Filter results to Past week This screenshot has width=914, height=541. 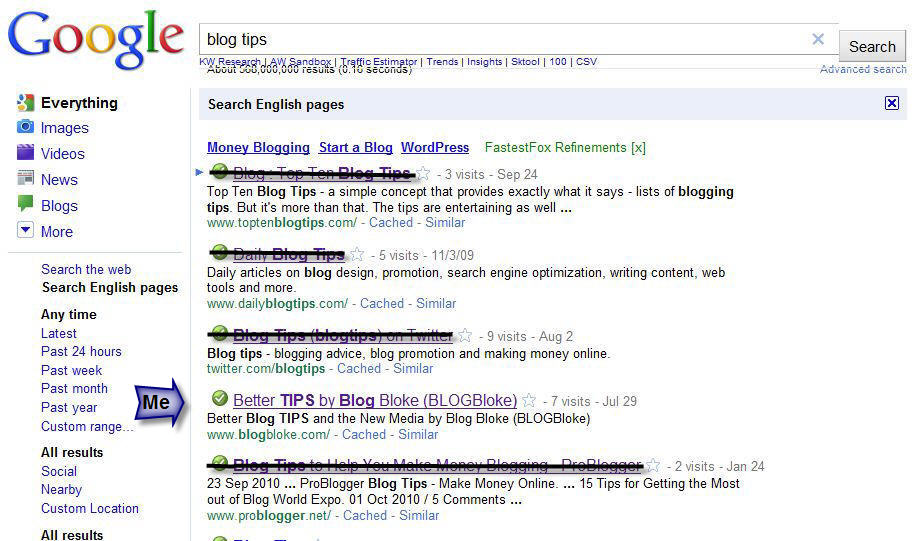click(72, 370)
